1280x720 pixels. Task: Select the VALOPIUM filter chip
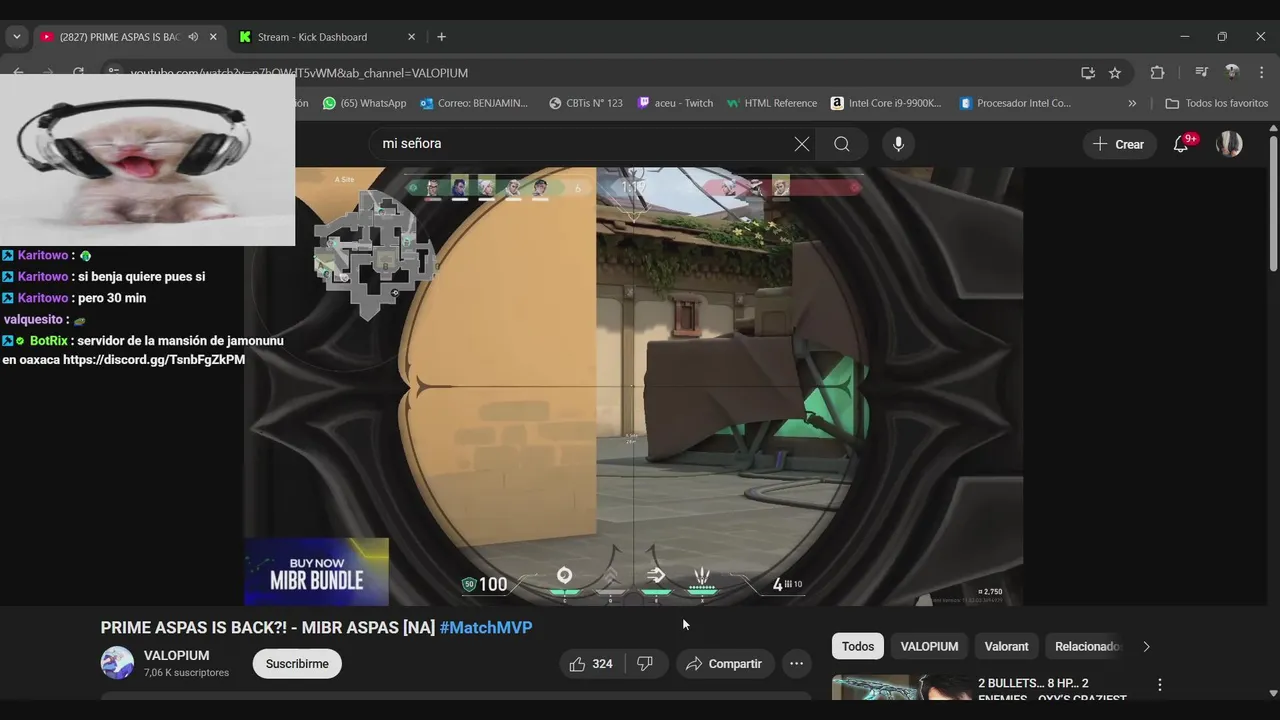coord(930,647)
